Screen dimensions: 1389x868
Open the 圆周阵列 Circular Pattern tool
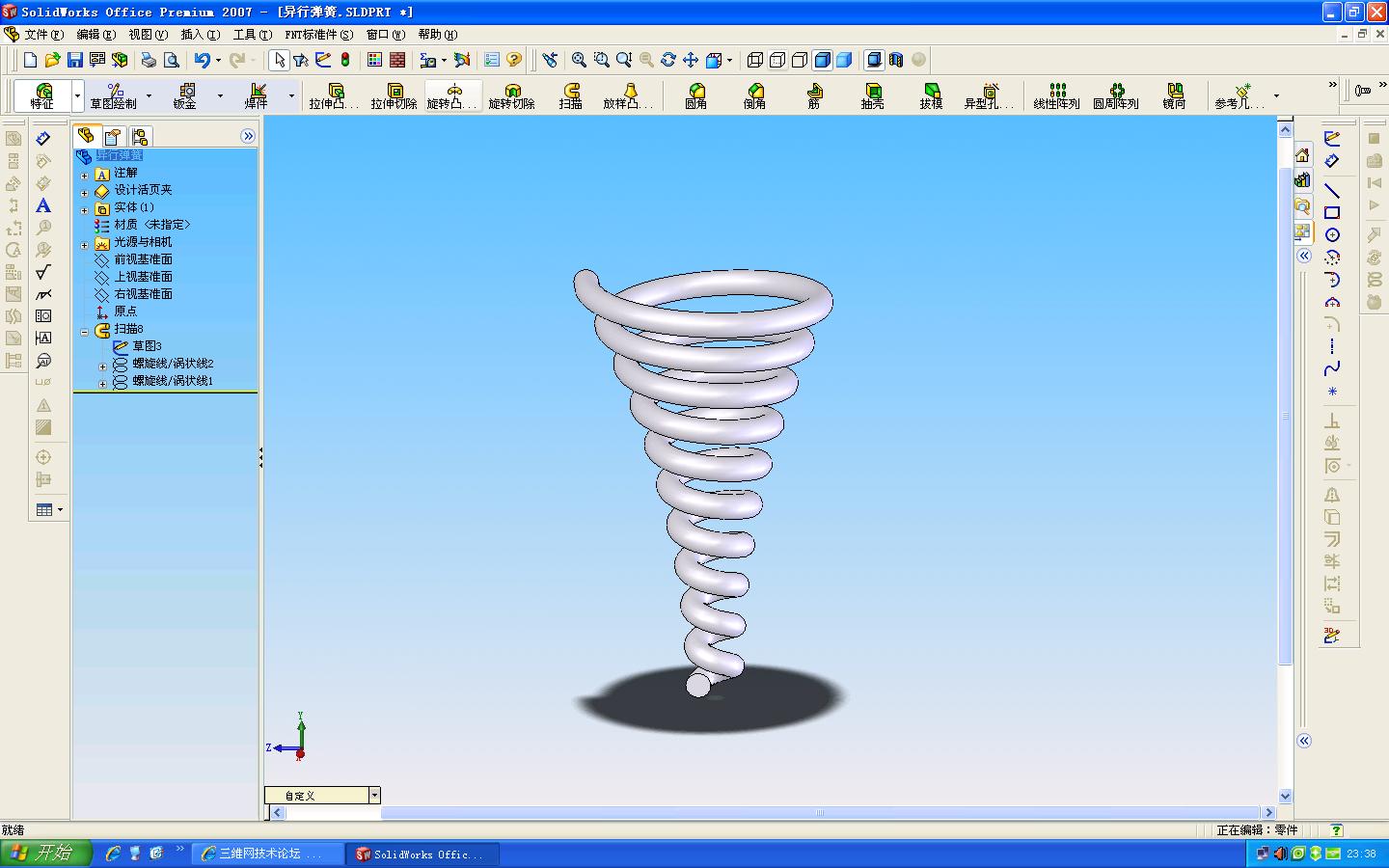[x=1116, y=96]
